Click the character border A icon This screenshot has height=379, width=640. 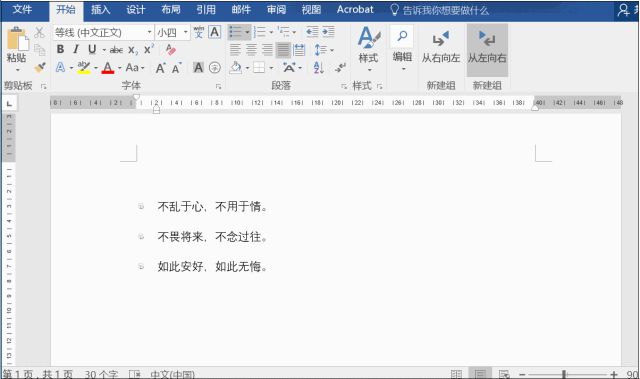click(x=215, y=32)
